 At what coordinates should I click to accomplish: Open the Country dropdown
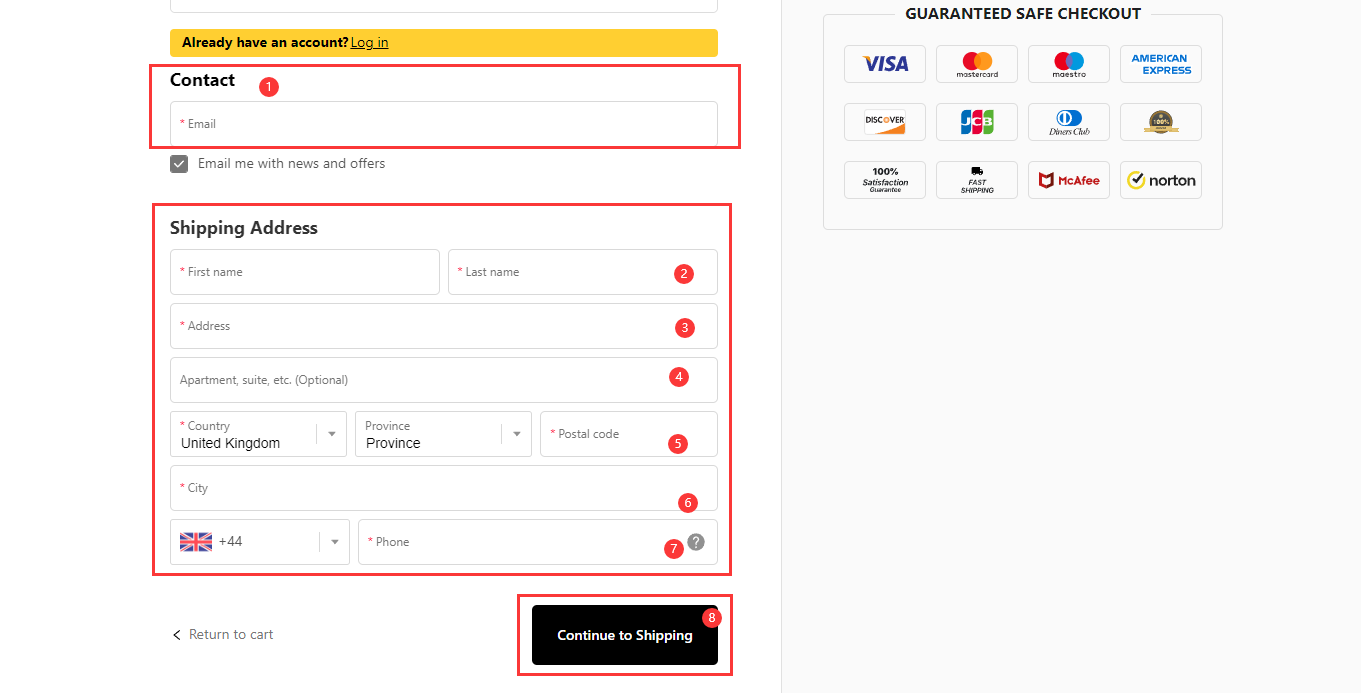tap(258, 434)
